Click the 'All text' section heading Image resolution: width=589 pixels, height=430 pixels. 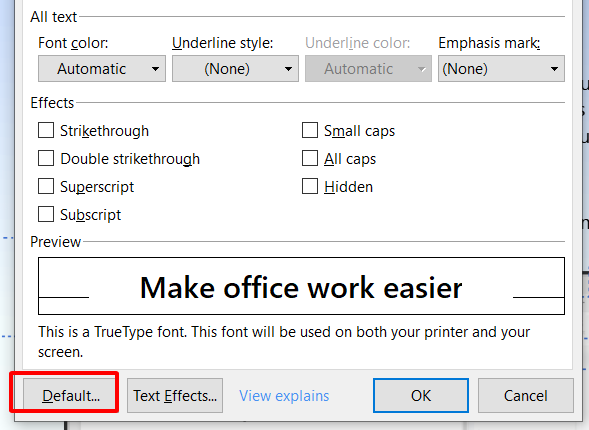[x=54, y=17]
